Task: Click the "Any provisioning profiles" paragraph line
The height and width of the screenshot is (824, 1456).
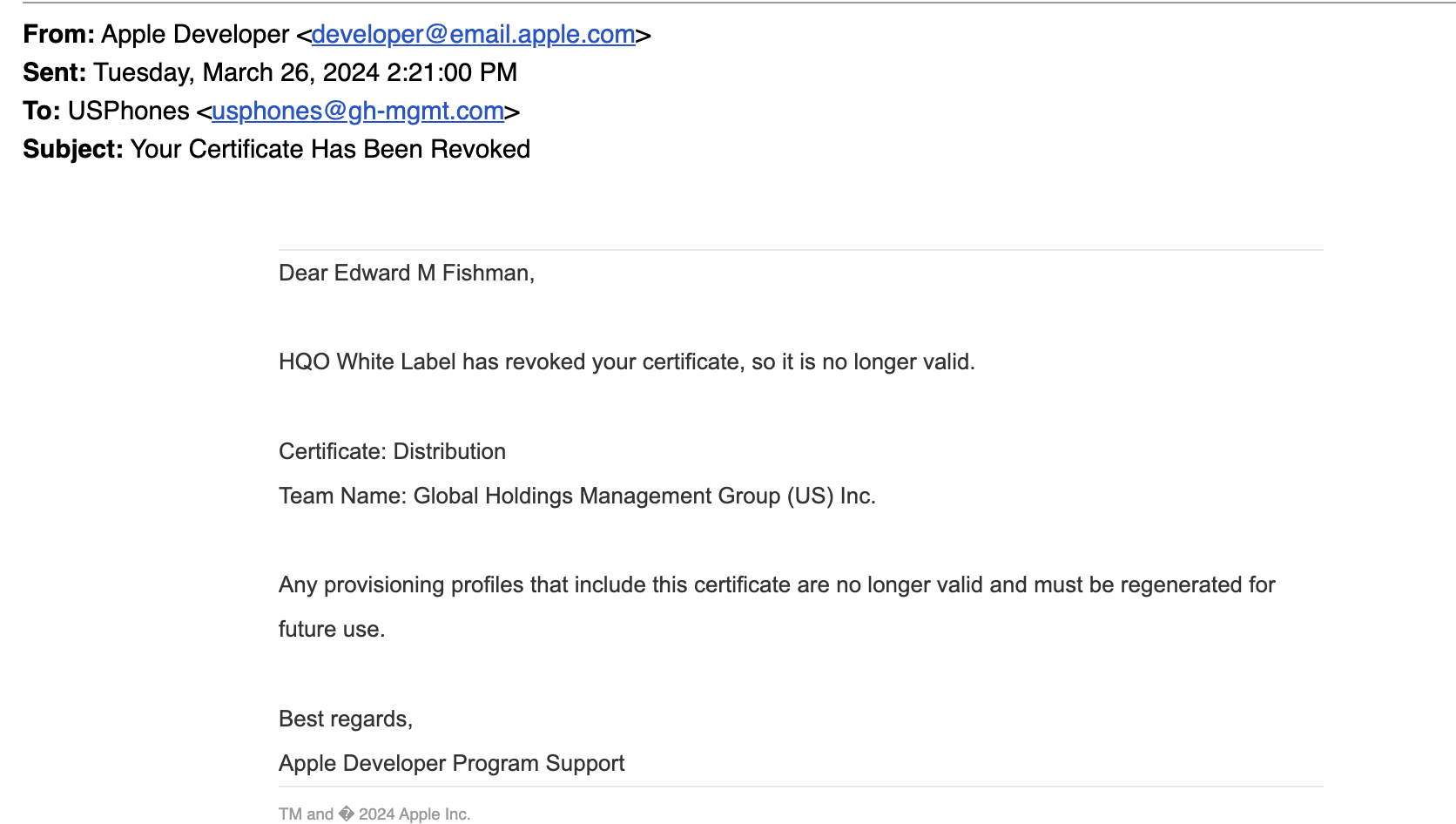Action: pyautogui.click(x=776, y=585)
